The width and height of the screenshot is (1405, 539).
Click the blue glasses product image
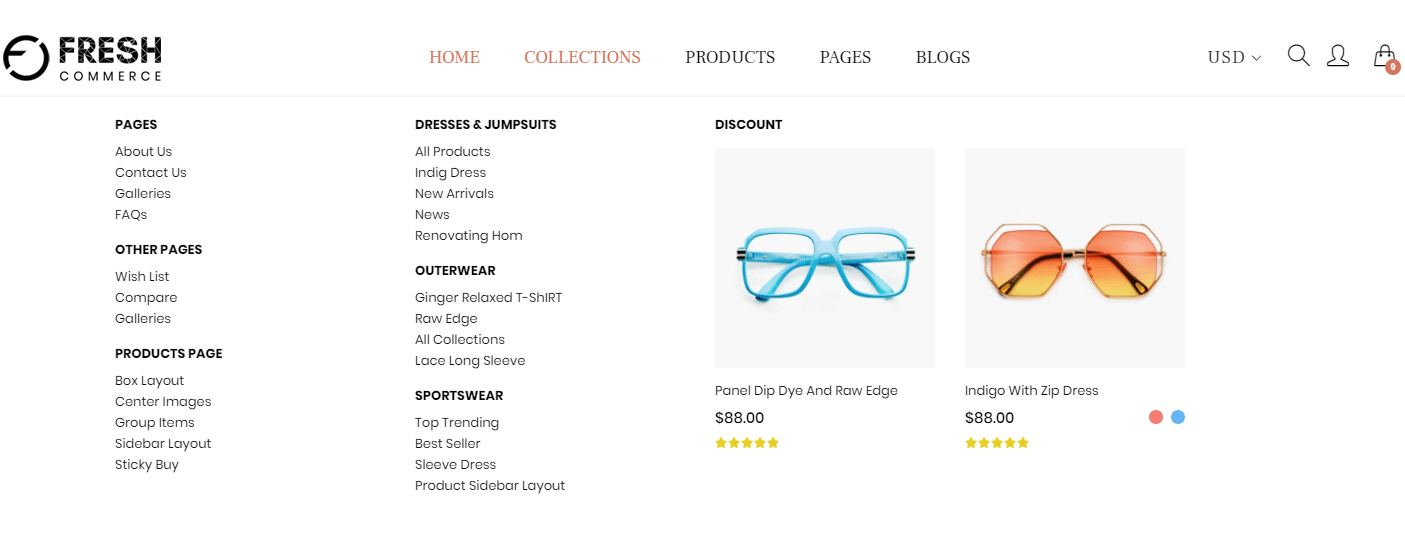[x=825, y=258]
